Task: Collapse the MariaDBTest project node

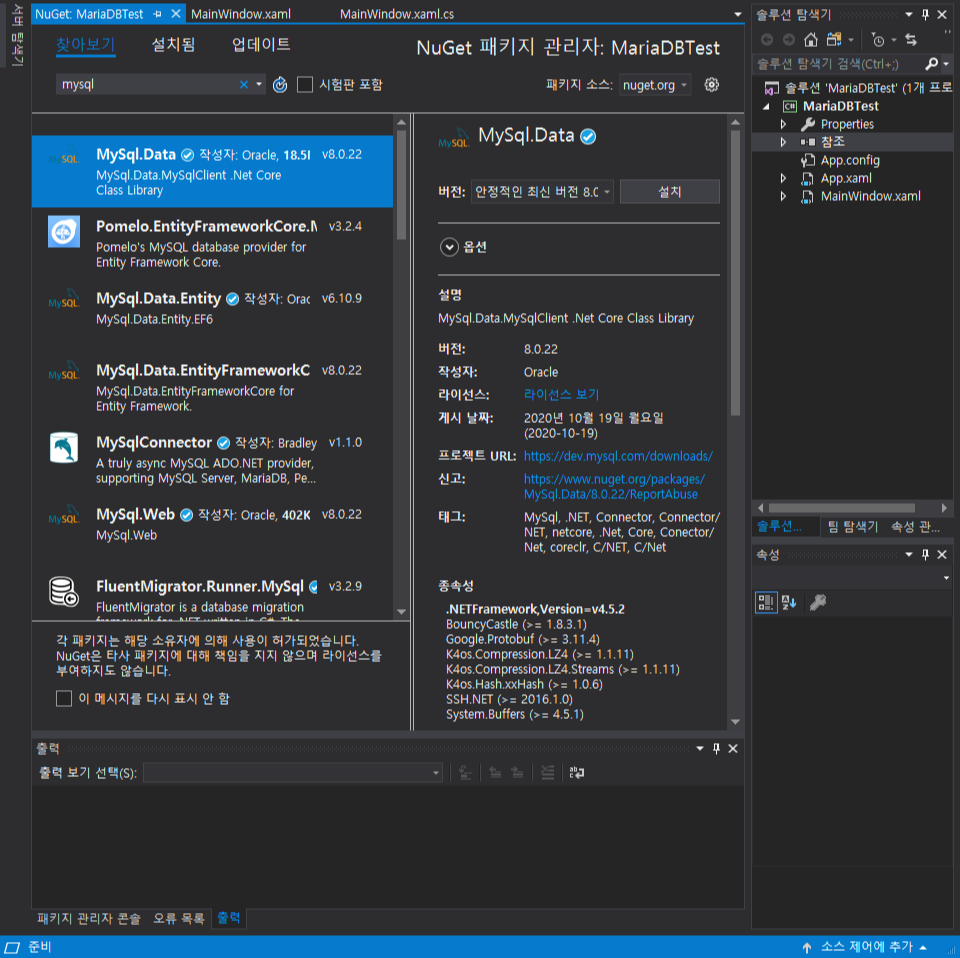Action: click(766, 107)
